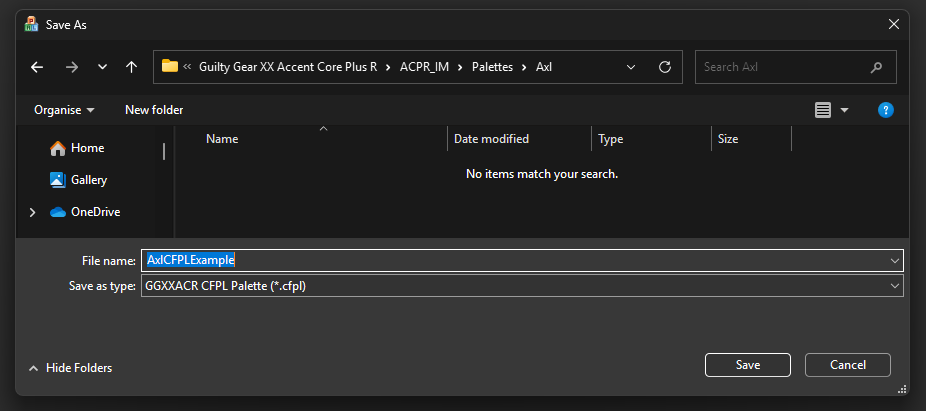Screen dimensions: 926x411
Task: Expand the OneDrive tree node
Action: tap(33, 212)
